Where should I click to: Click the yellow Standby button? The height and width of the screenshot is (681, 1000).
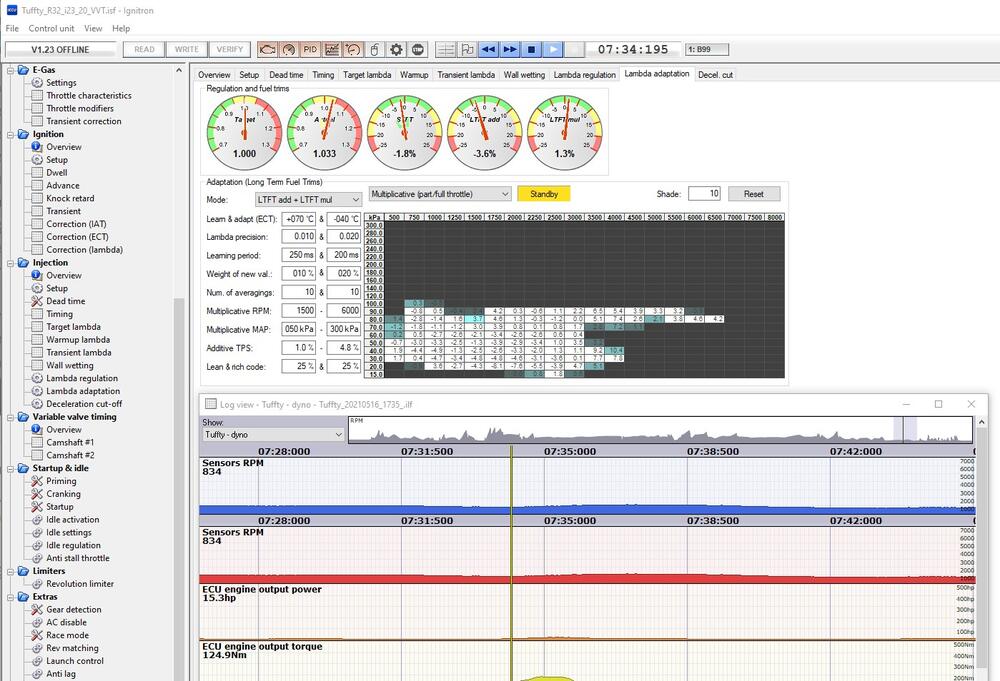(x=543, y=194)
